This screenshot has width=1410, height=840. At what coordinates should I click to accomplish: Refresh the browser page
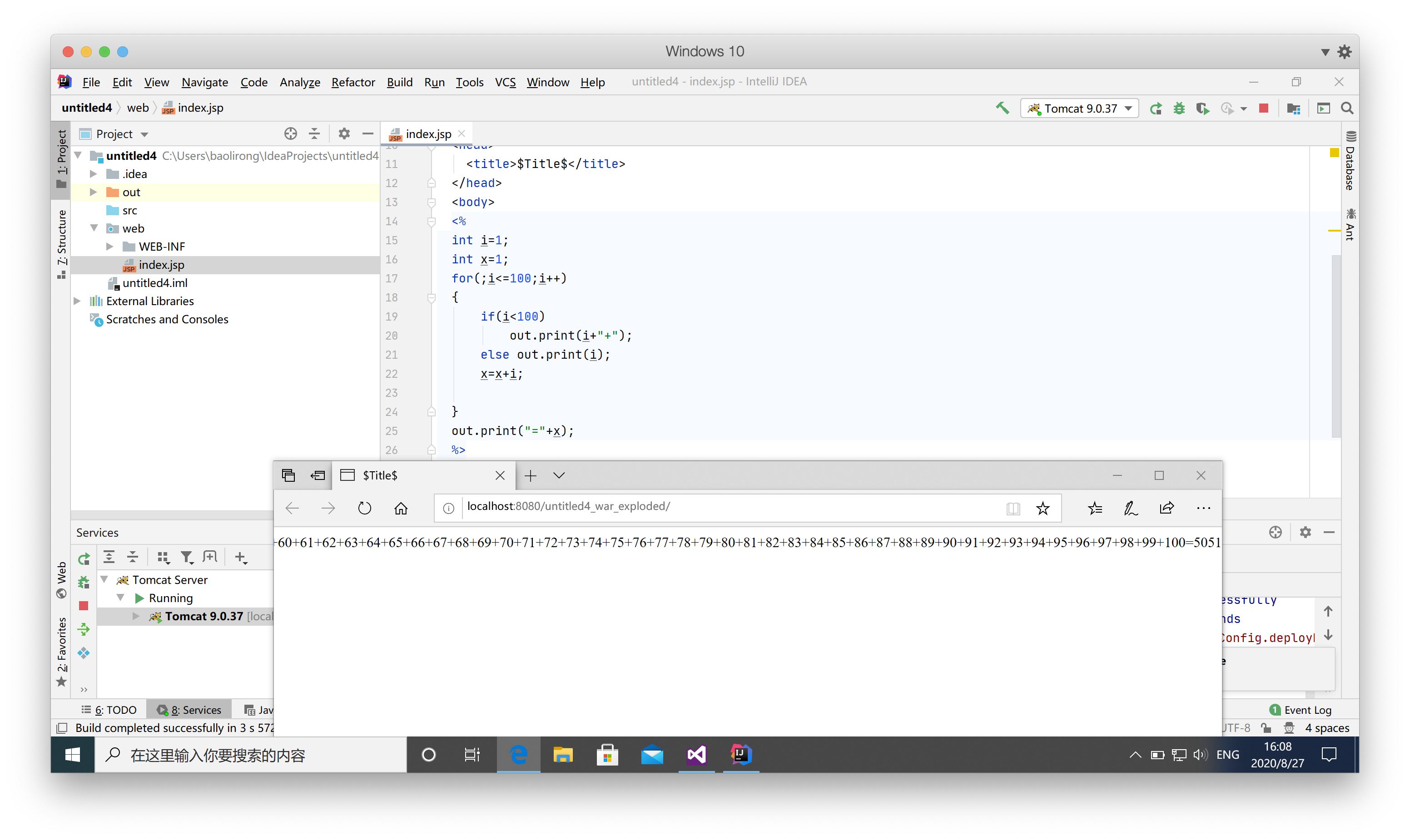365,508
